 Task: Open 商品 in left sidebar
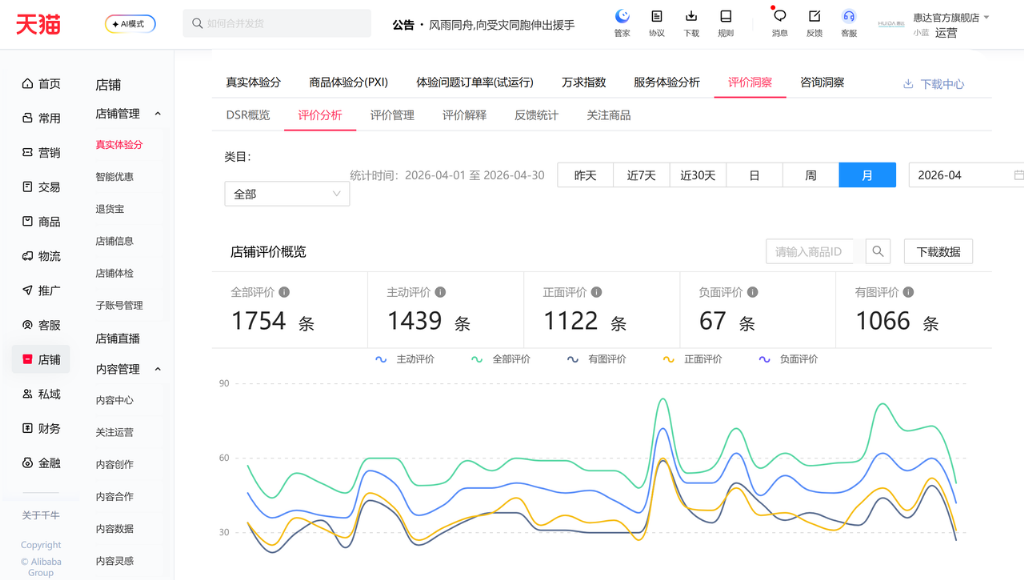tap(41, 221)
